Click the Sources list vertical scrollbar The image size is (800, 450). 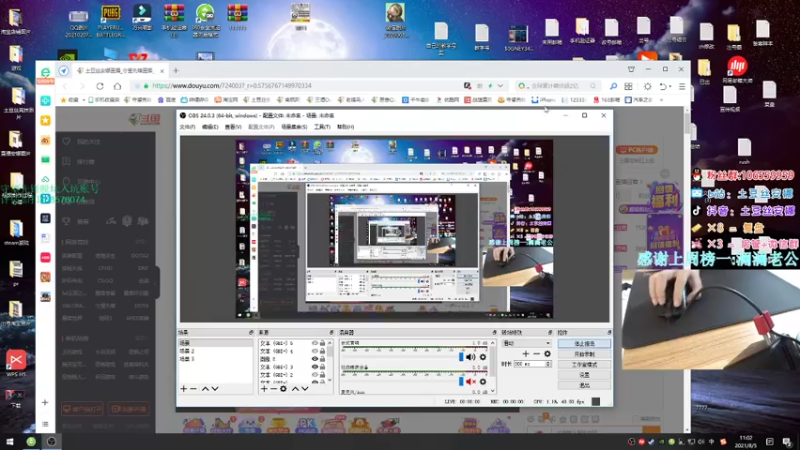(330, 361)
